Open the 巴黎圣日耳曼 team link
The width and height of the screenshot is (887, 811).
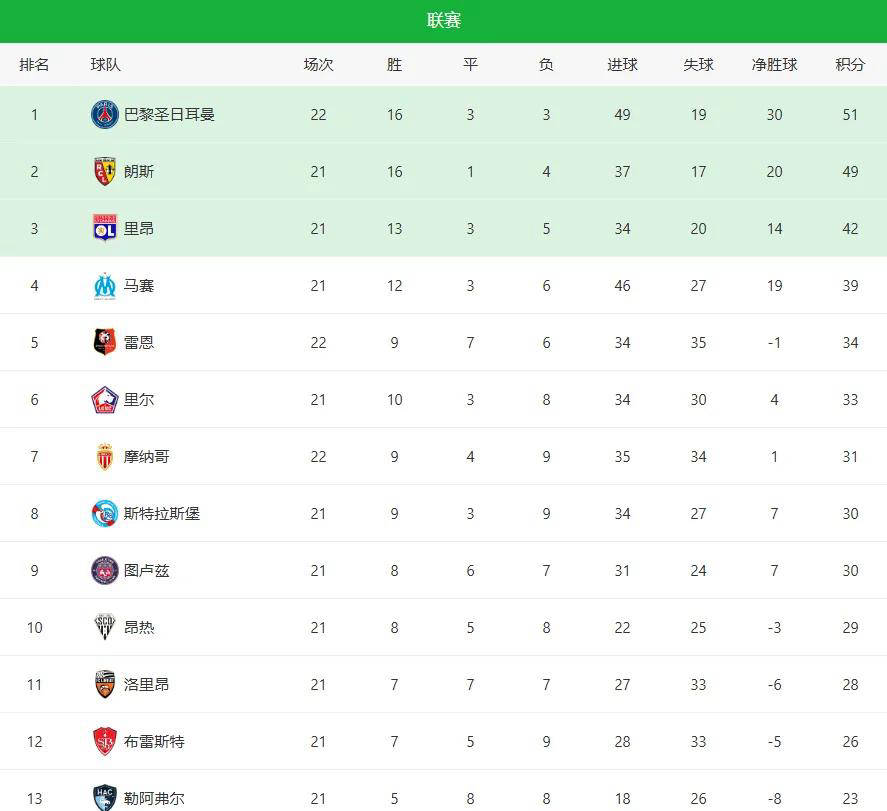[169, 115]
